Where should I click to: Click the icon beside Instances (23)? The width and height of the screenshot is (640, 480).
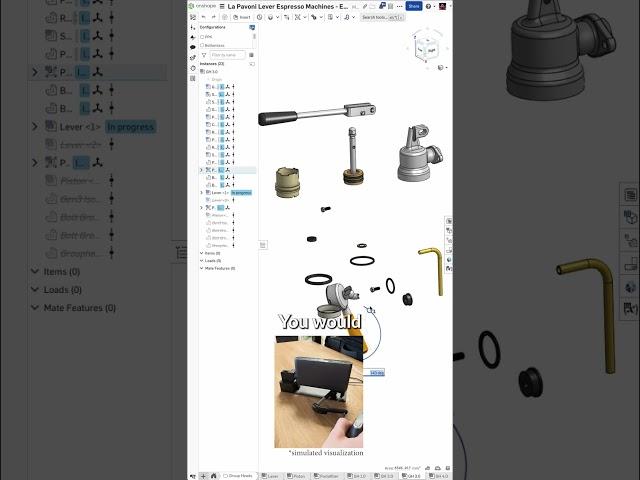[x=252, y=64]
